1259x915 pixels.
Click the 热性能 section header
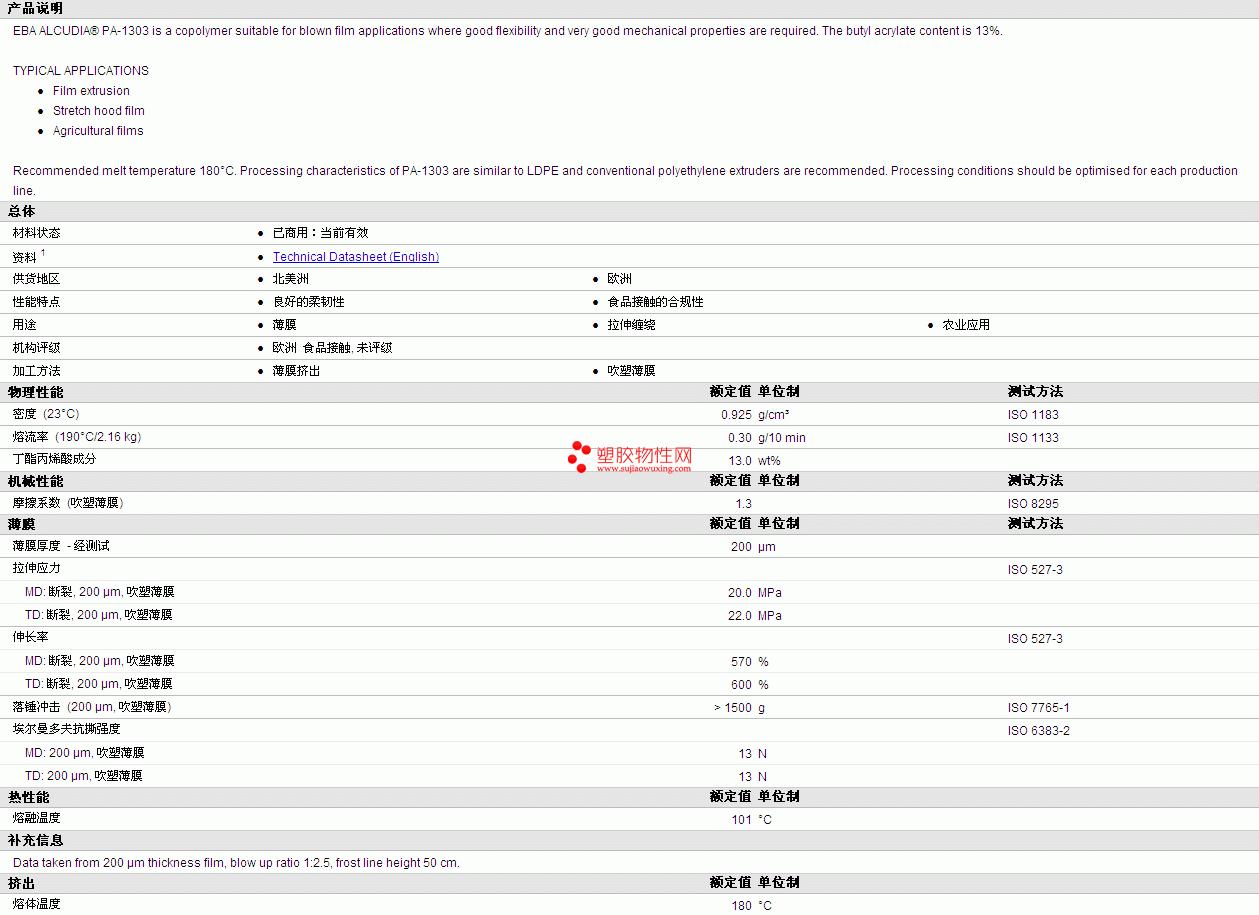29,797
